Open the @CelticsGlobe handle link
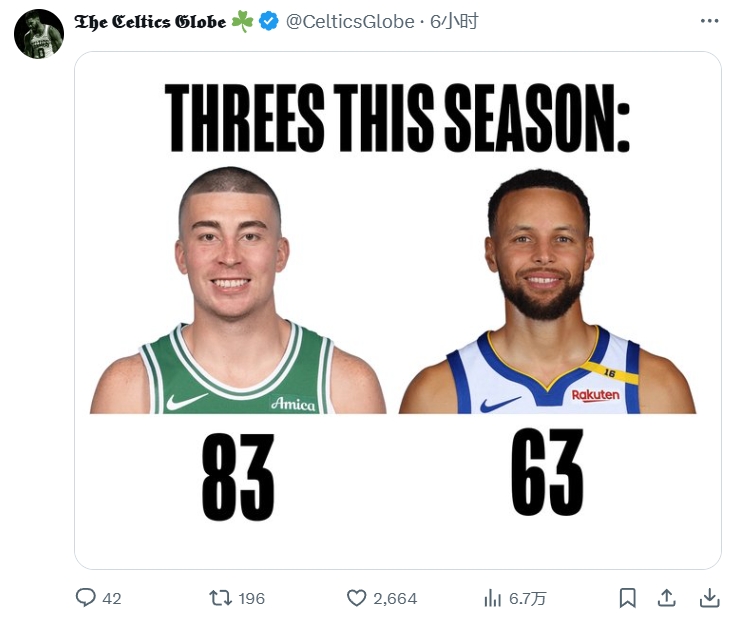 (350, 21)
